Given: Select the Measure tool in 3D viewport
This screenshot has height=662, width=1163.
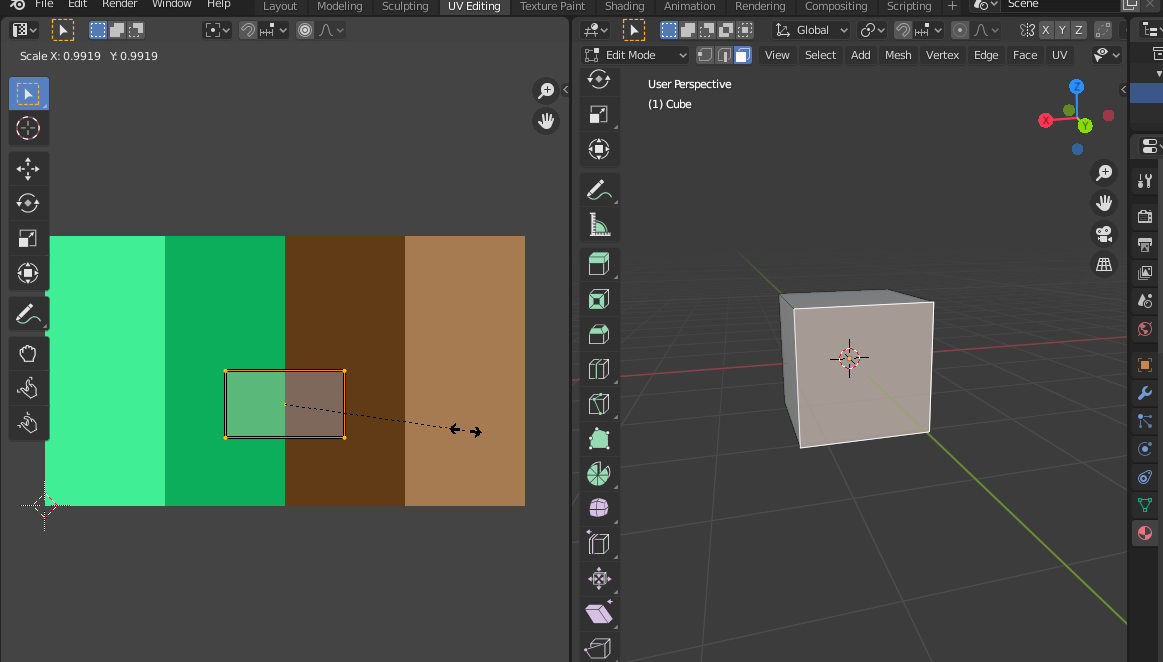Looking at the screenshot, I should [598, 226].
